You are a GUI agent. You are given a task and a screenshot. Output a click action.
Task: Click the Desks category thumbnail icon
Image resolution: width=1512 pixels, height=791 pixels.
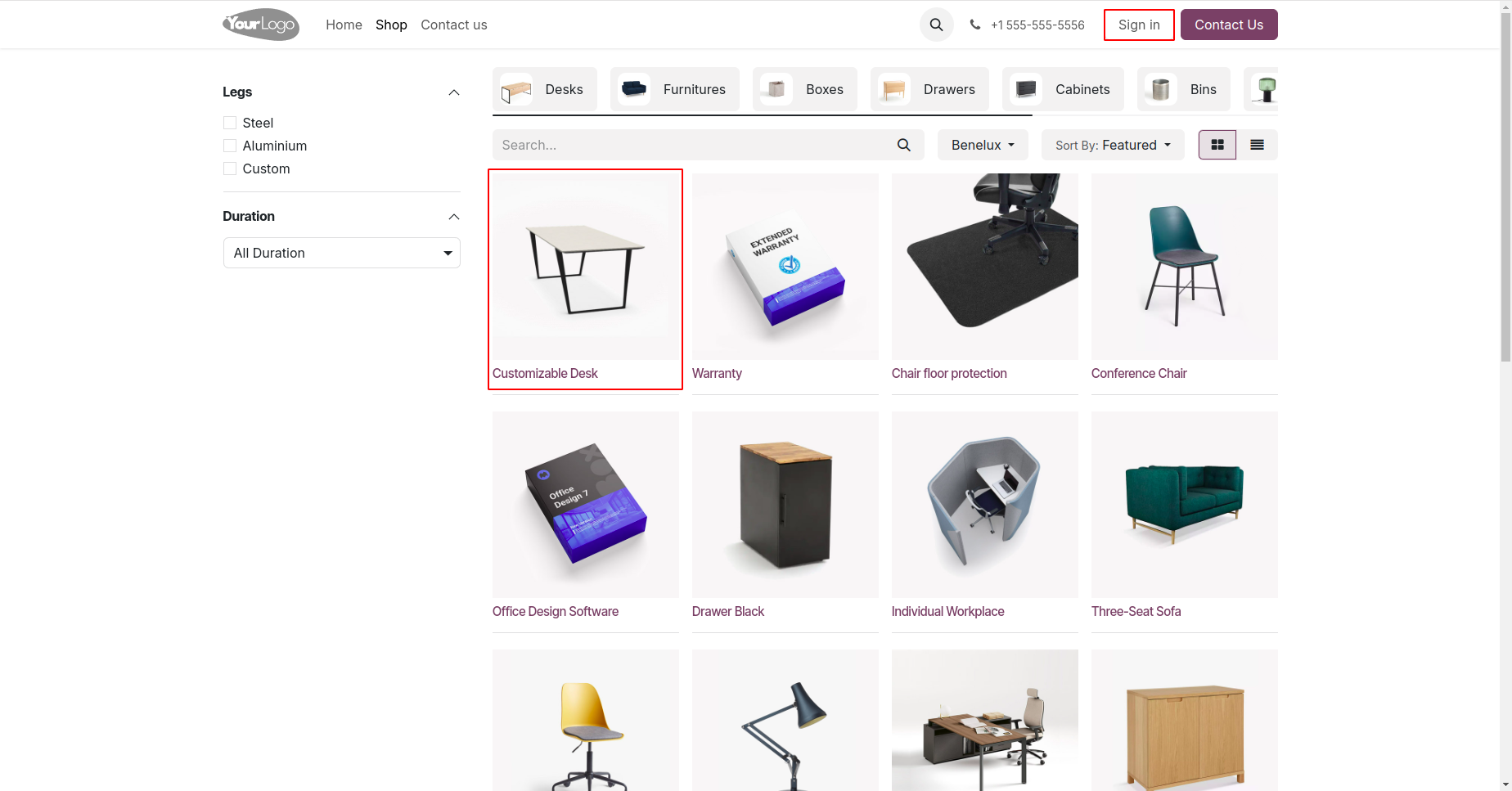tap(516, 89)
